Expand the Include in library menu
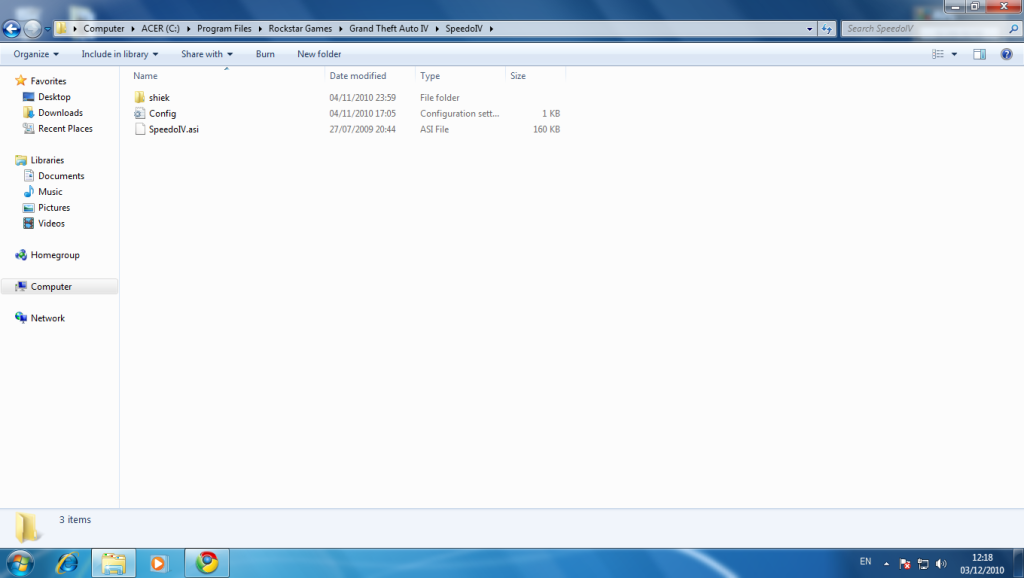1024x578 pixels. (120, 54)
